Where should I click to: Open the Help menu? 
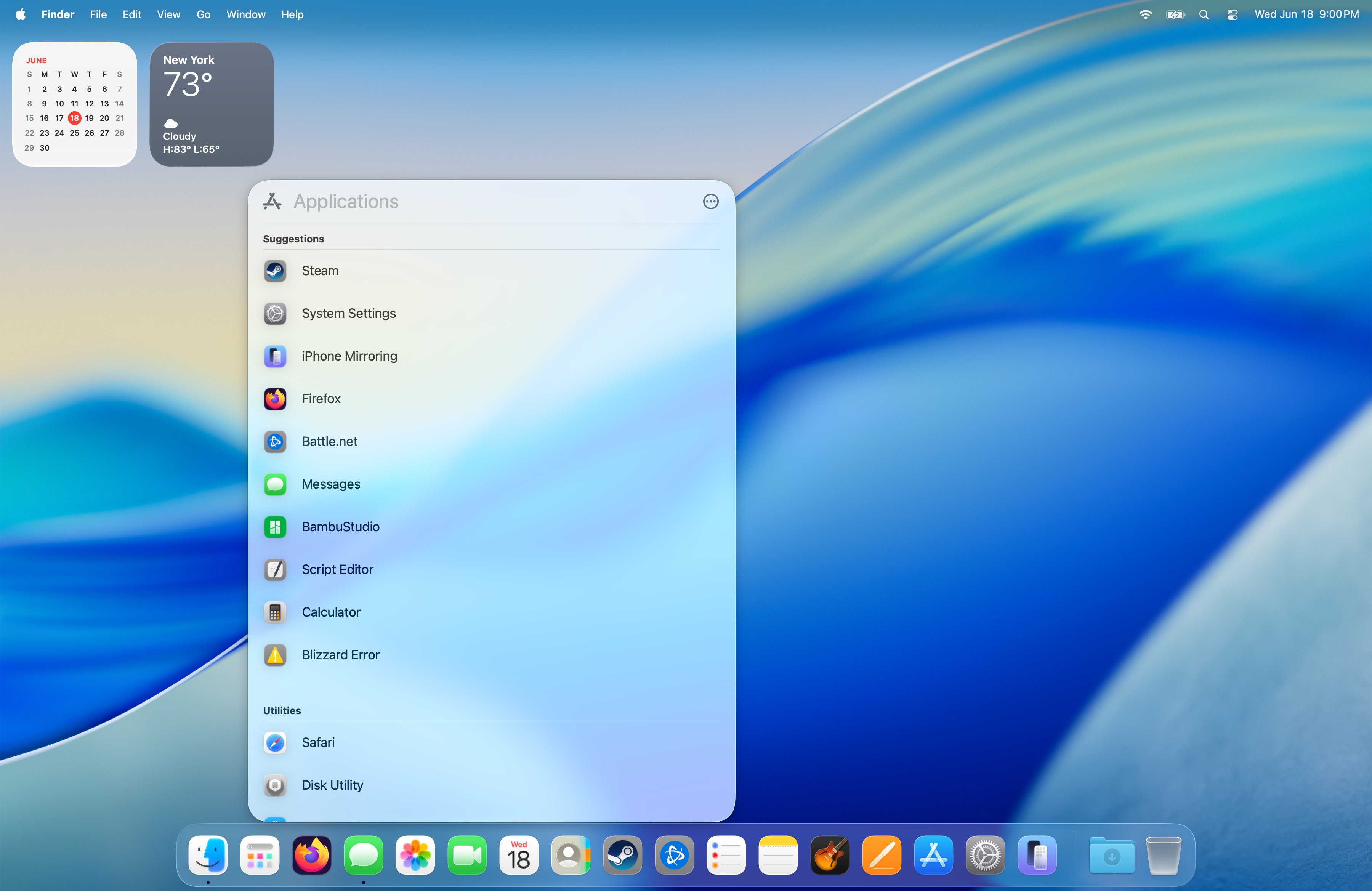point(292,14)
